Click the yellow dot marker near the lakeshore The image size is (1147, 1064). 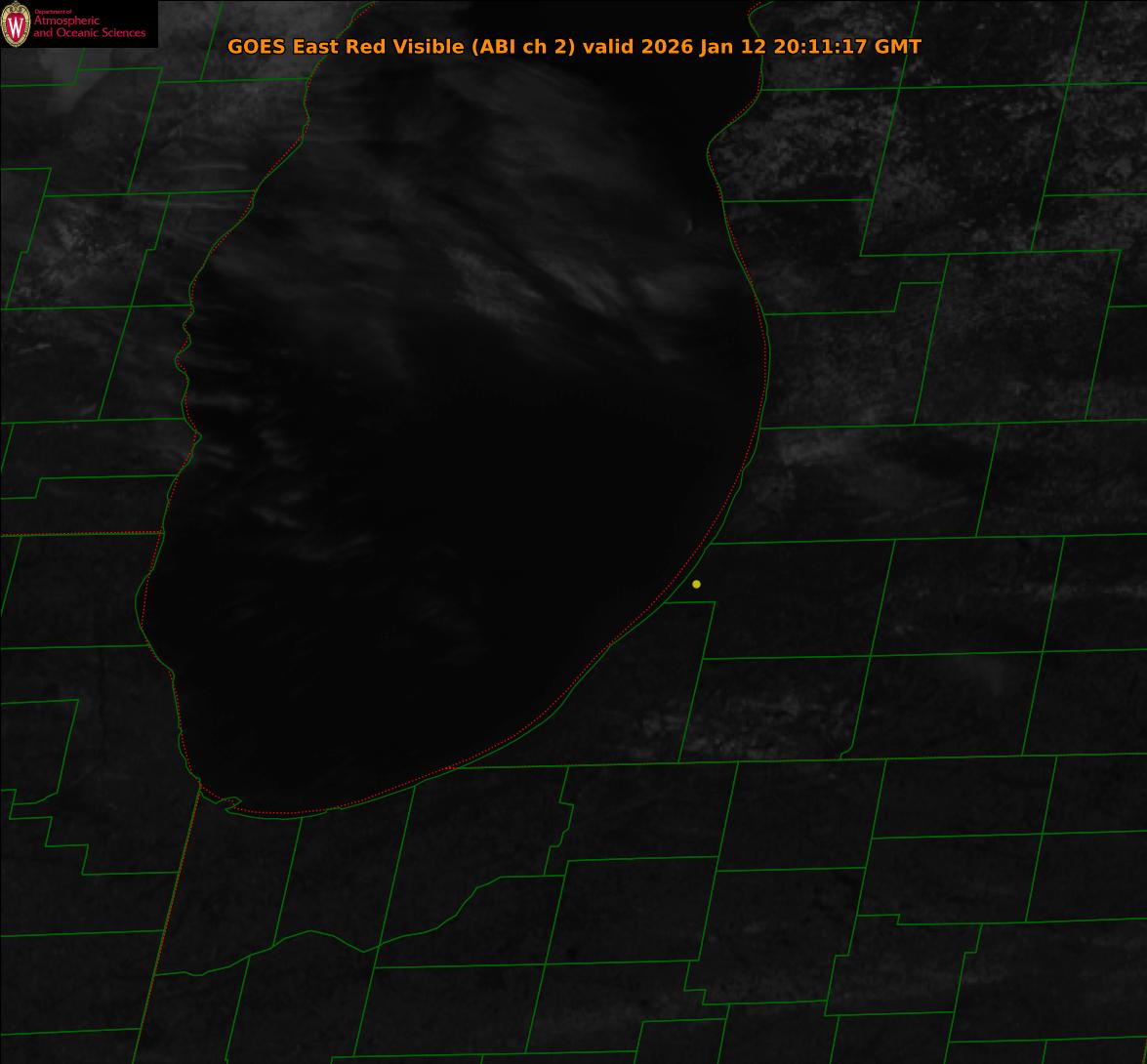click(x=696, y=584)
